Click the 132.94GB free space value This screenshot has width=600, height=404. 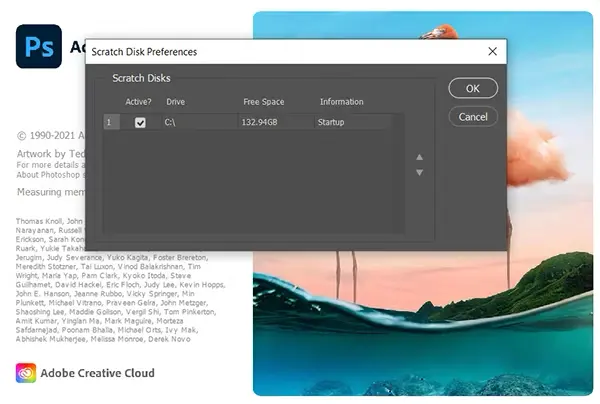coord(262,122)
